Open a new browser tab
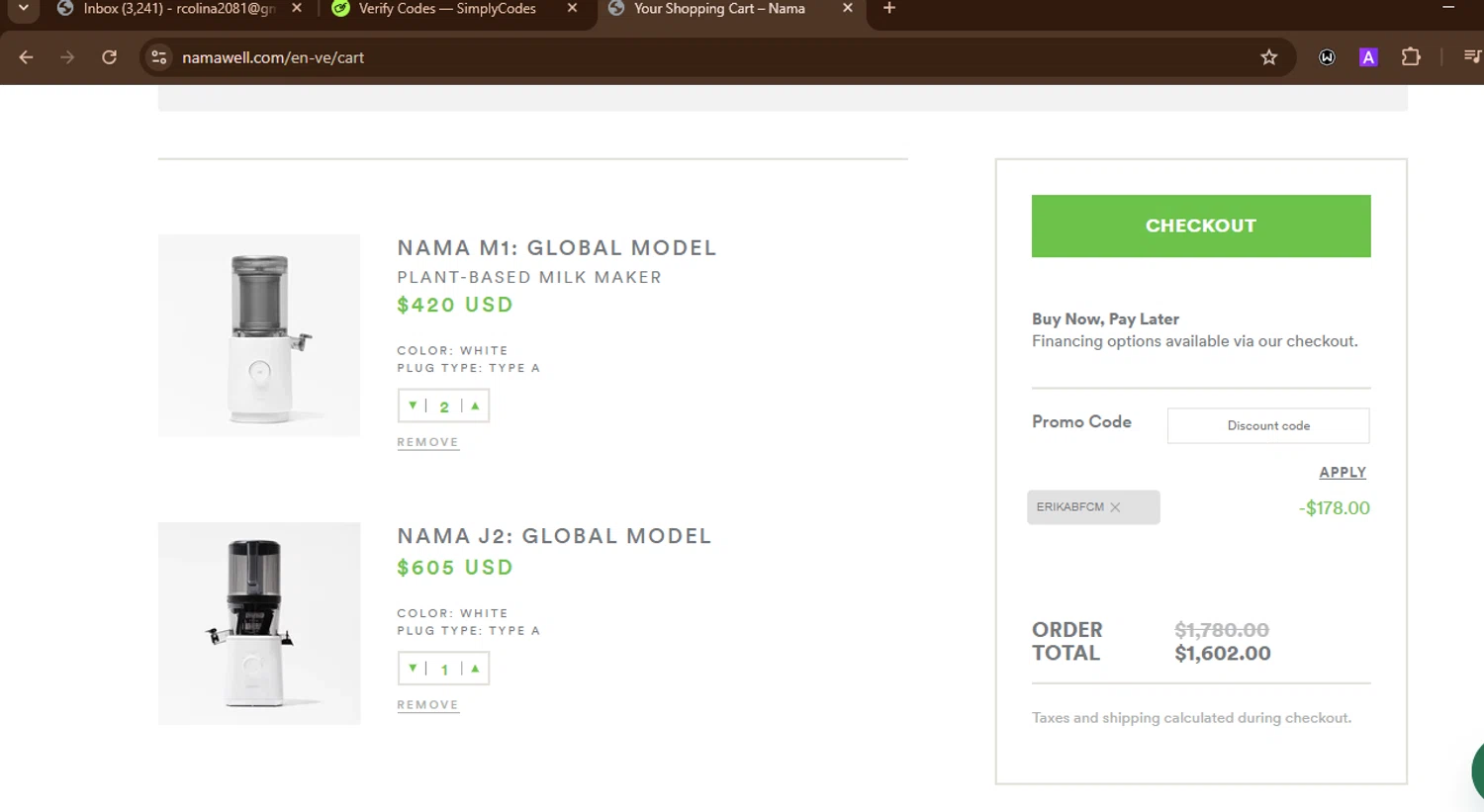This screenshot has width=1484, height=812. click(x=889, y=8)
